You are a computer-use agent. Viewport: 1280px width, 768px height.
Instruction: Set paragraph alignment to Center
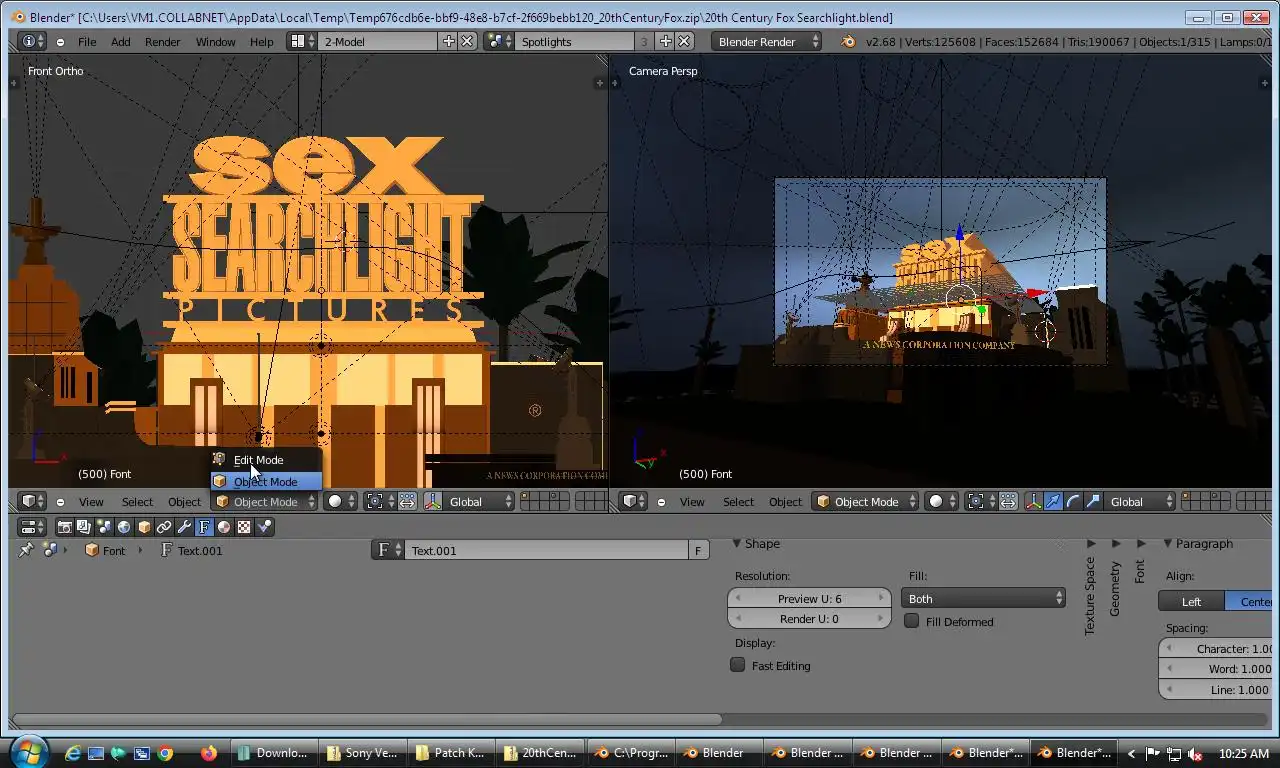coord(1250,601)
